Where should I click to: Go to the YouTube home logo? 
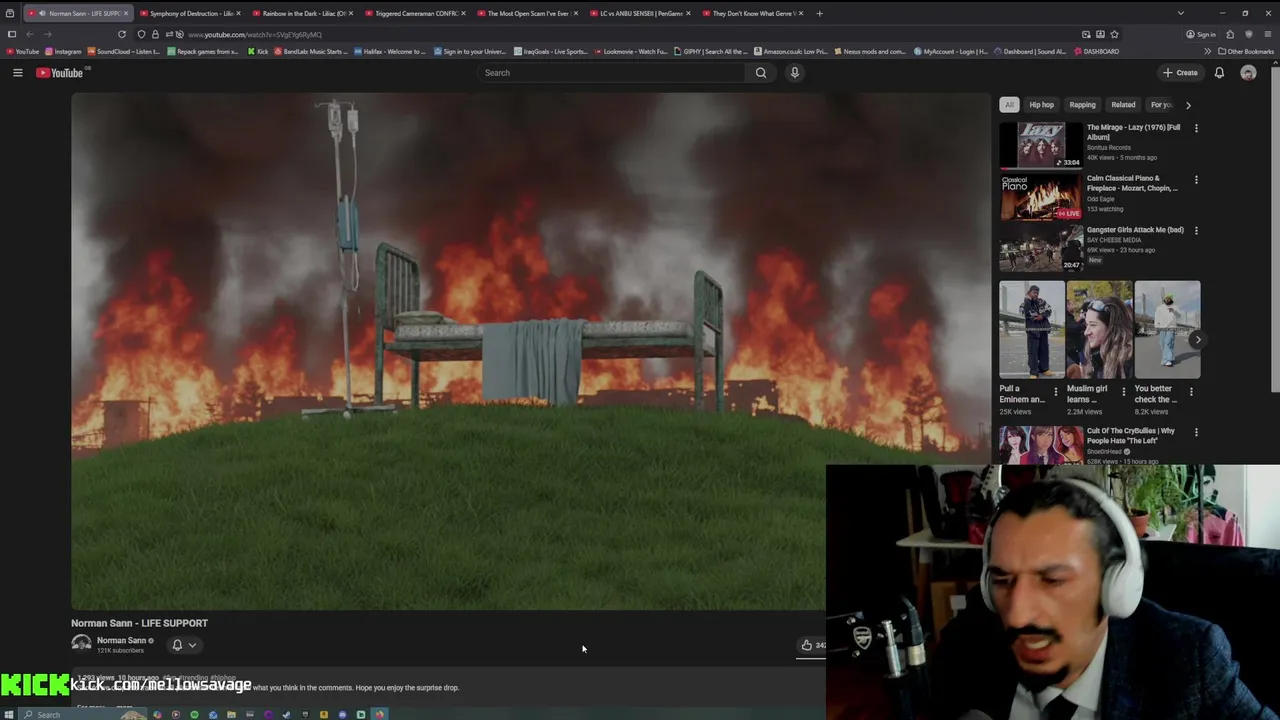[62, 73]
